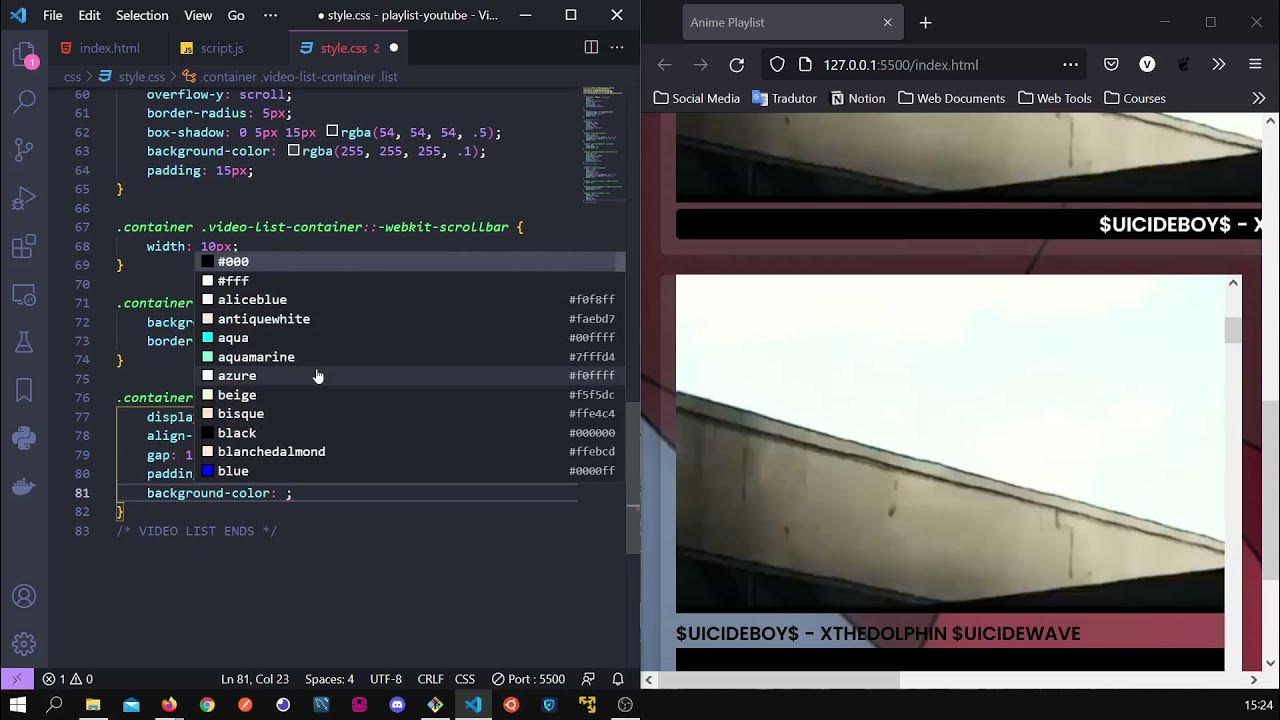This screenshot has height=720, width=1280.
Task: Change CSS language mode in status bar
Action: point(465,679)
